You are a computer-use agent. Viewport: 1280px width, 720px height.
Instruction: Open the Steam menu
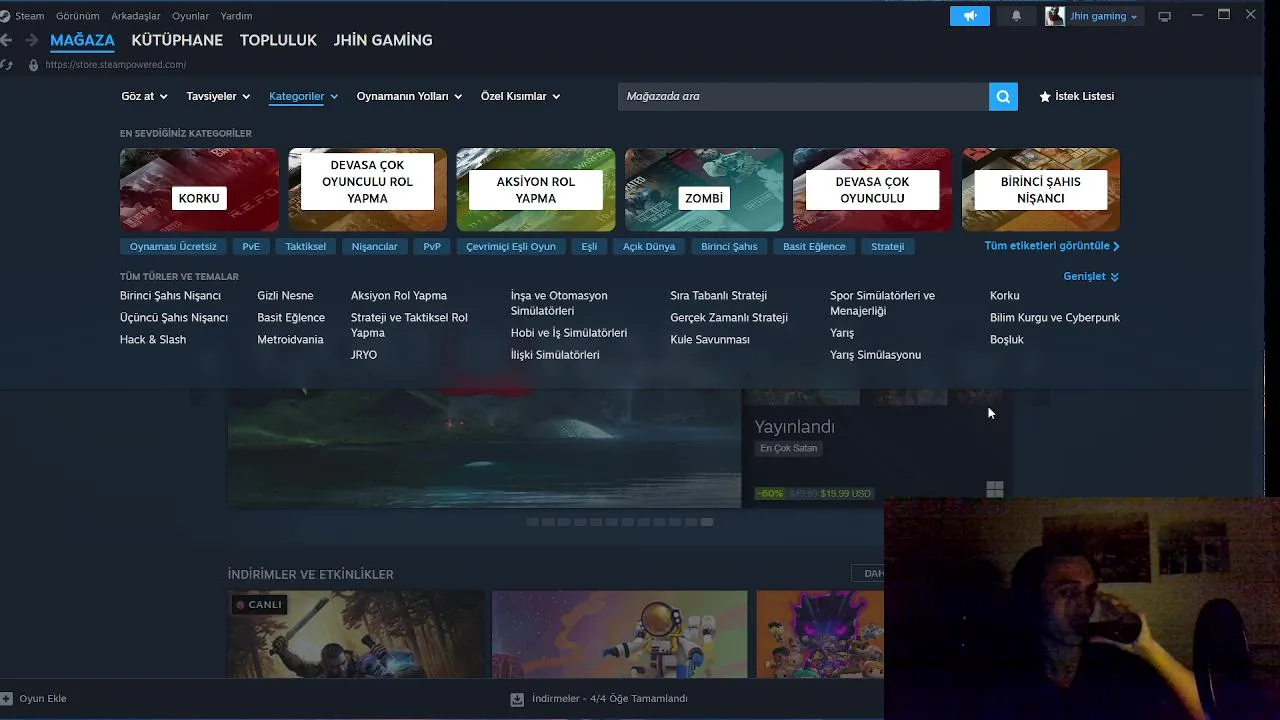coord(29,16)
